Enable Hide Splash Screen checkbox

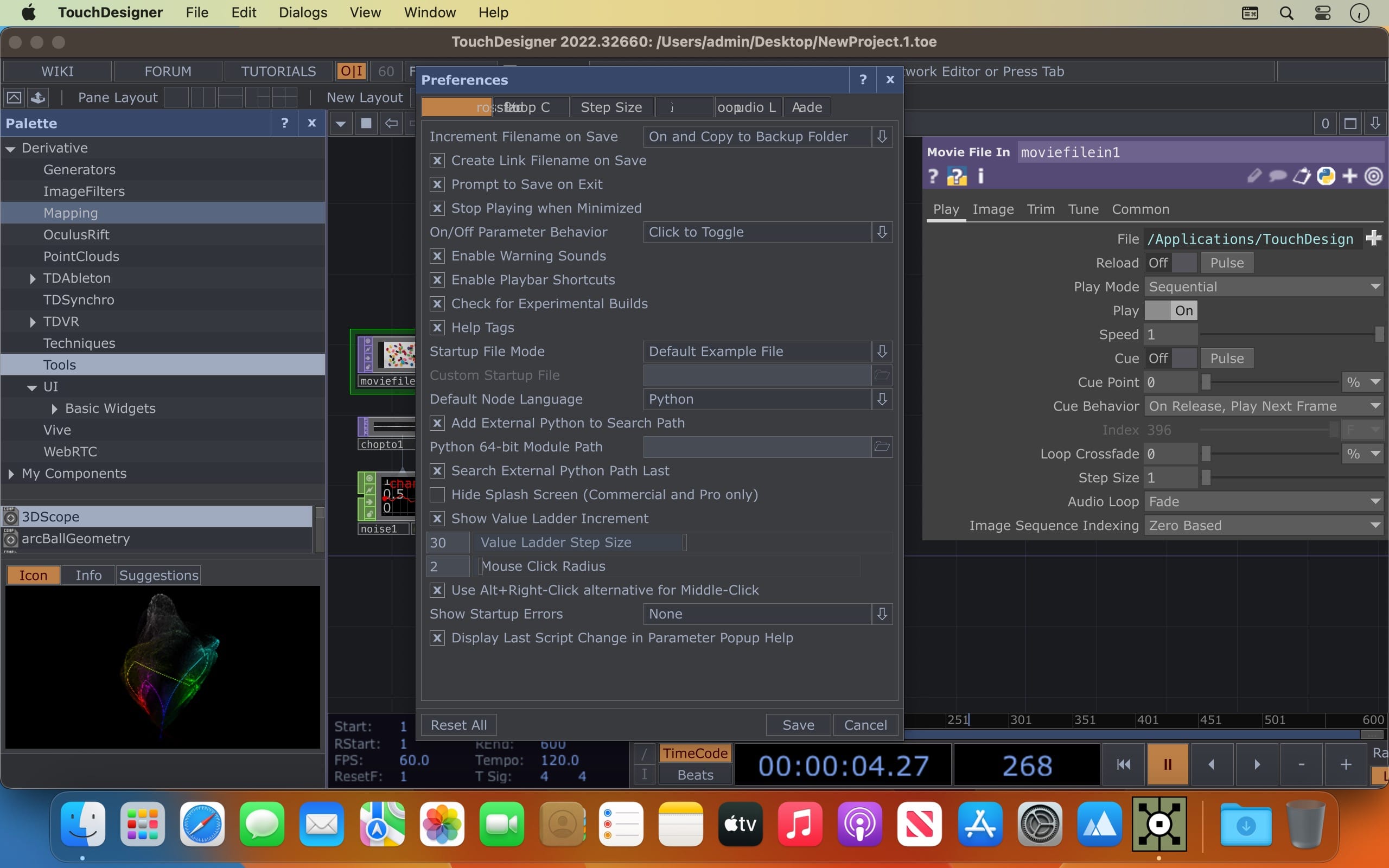coord(437,494)
